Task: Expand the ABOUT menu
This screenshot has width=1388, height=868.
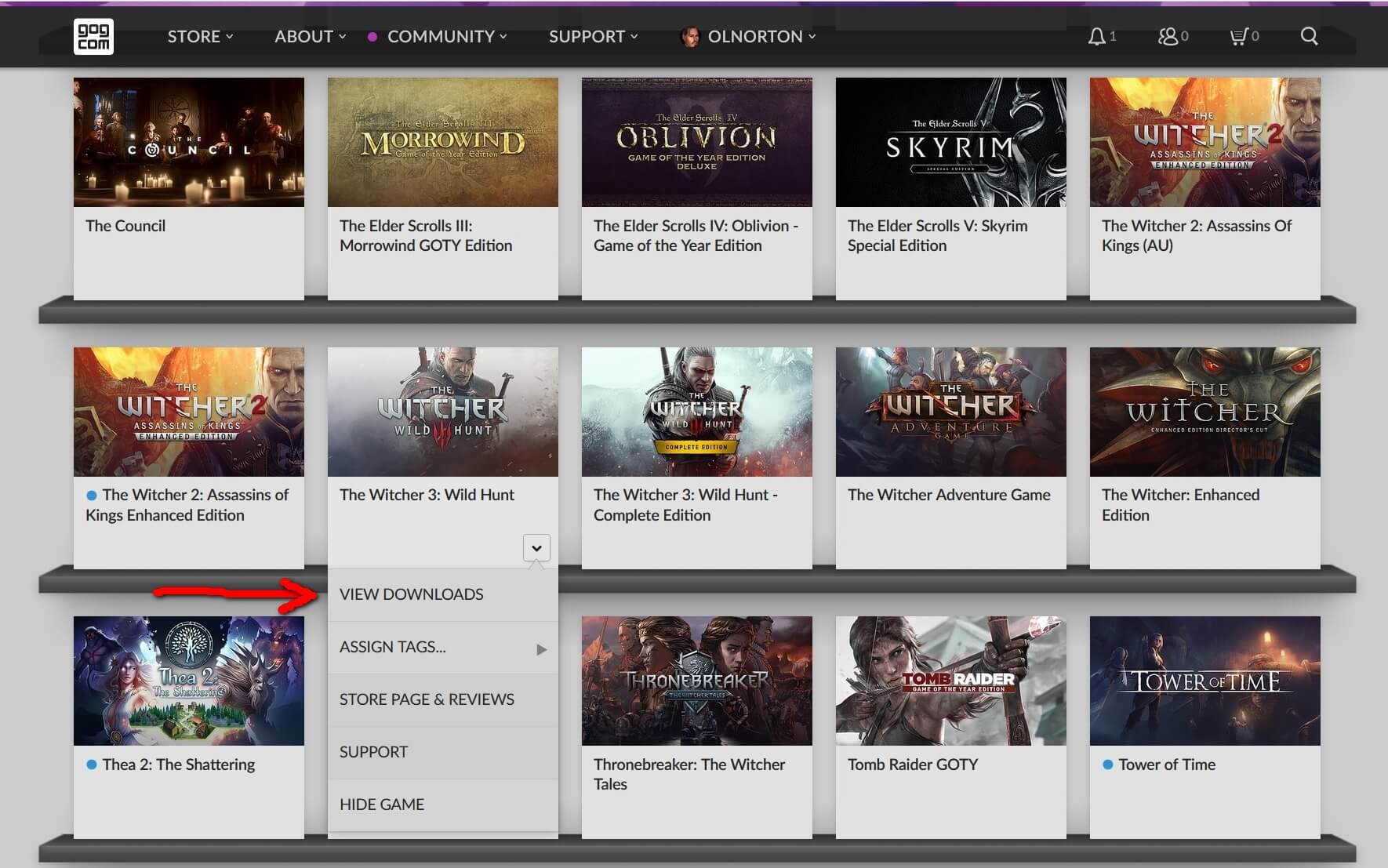Action: pos(310,36)
